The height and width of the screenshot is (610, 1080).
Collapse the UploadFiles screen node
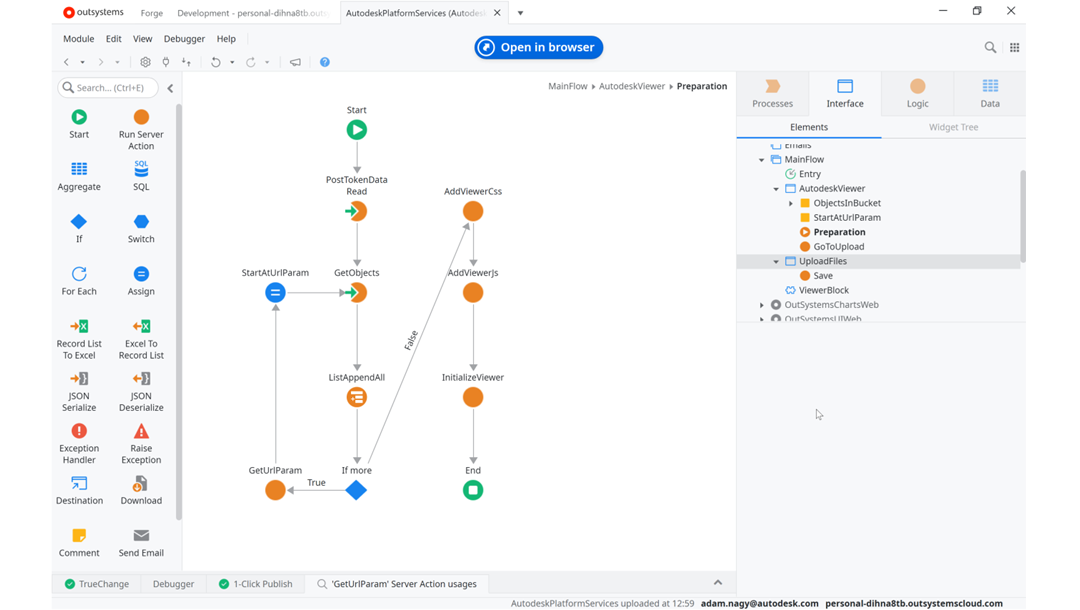point(776,262)
